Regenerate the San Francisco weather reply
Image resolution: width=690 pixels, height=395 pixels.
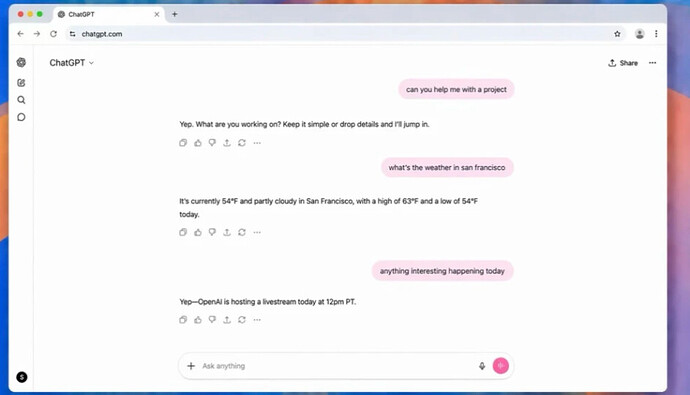point(242,232)
